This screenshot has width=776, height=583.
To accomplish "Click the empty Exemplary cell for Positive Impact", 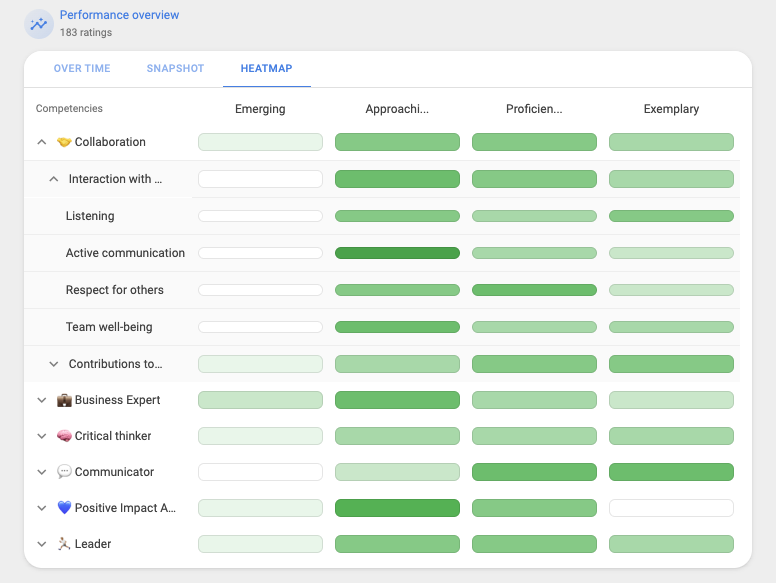I will [x=671, y=508].
